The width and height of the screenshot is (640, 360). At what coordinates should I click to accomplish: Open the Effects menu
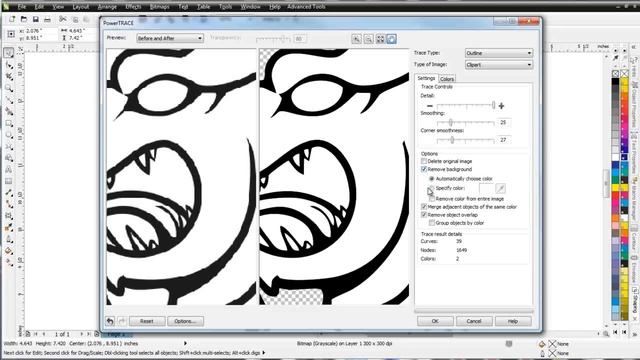point(133,7)
